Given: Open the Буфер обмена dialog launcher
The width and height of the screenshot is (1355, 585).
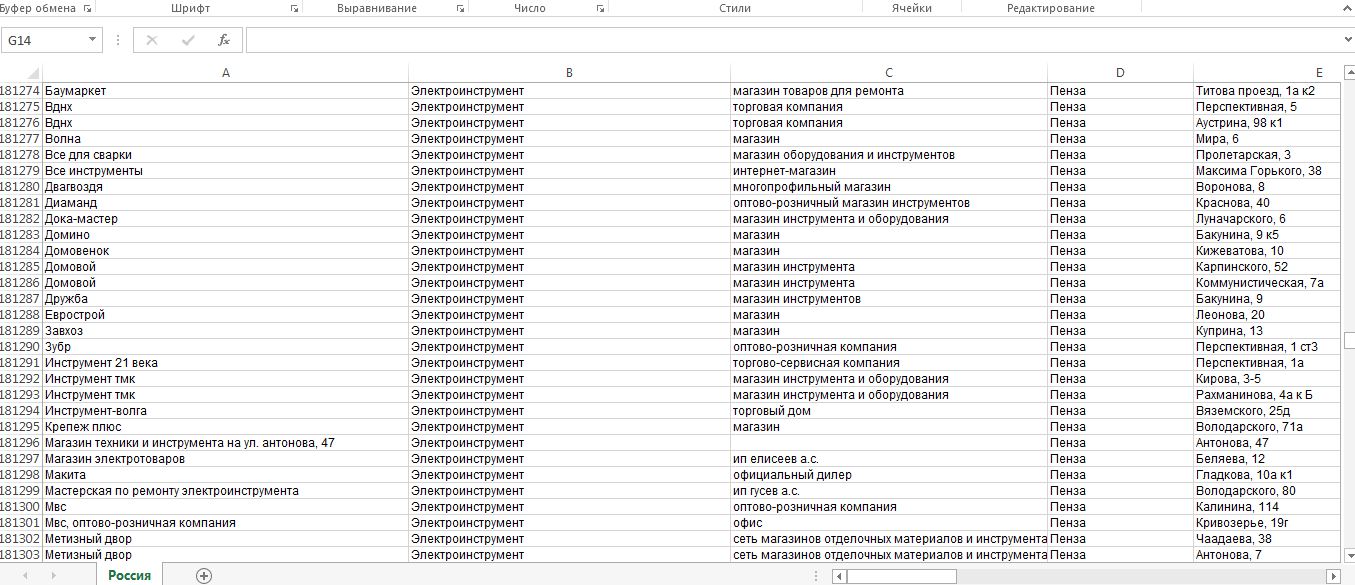Looking at the screenshot, I should [88, 8].
